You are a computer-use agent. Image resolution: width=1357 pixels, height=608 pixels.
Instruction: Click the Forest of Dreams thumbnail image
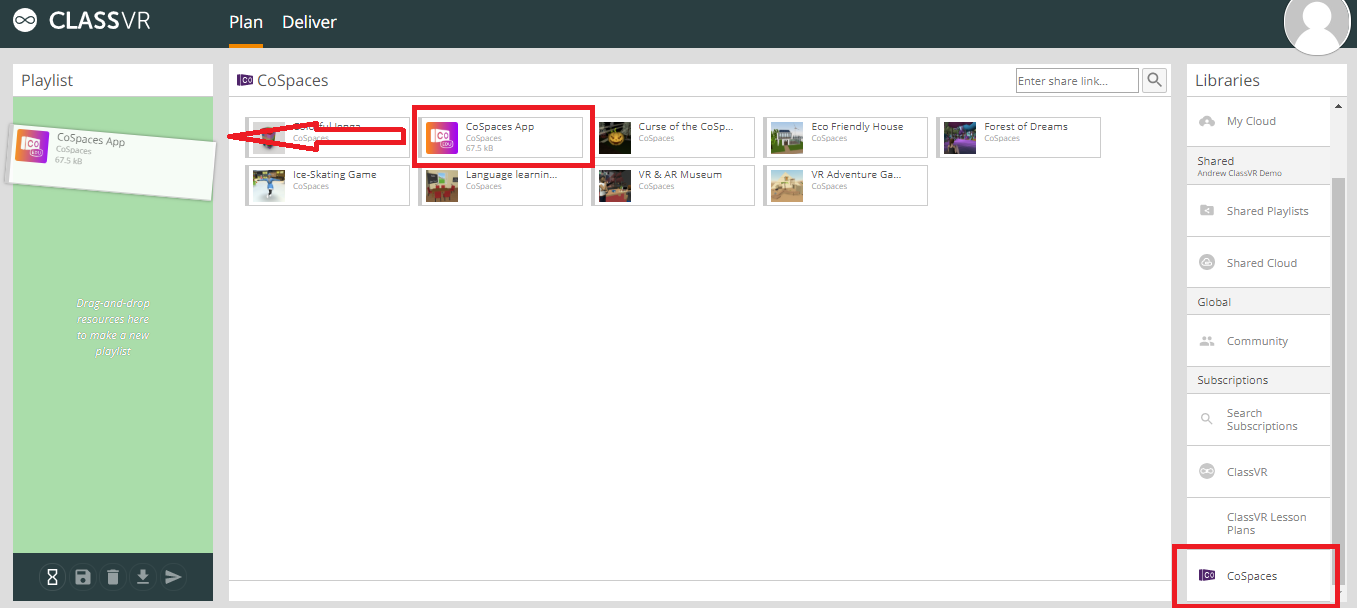pos(960,138)
